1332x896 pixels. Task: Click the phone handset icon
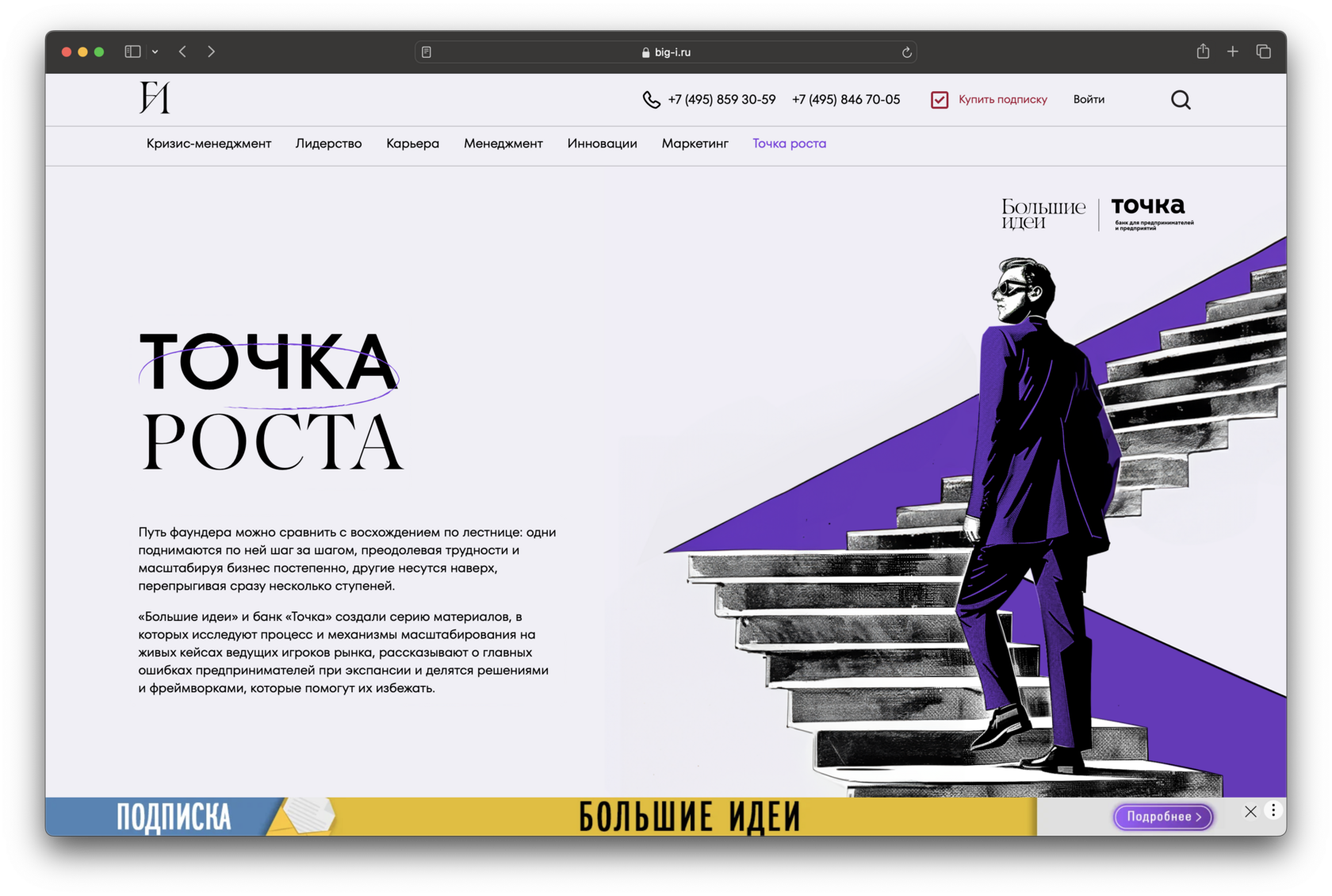(x=651, y=99)
